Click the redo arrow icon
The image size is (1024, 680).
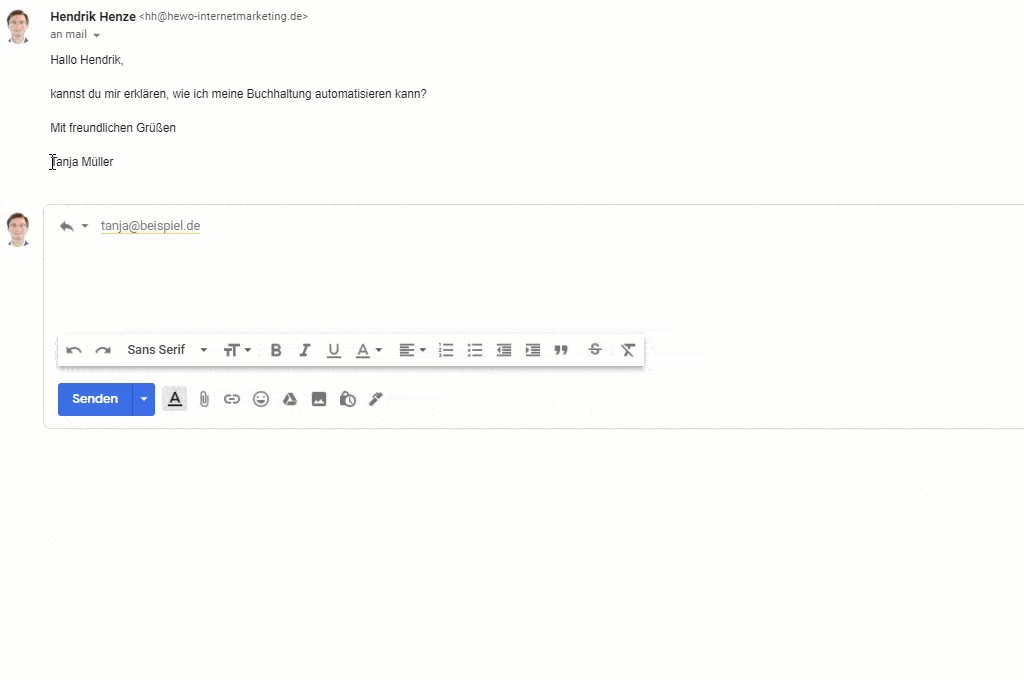[103, 350]
